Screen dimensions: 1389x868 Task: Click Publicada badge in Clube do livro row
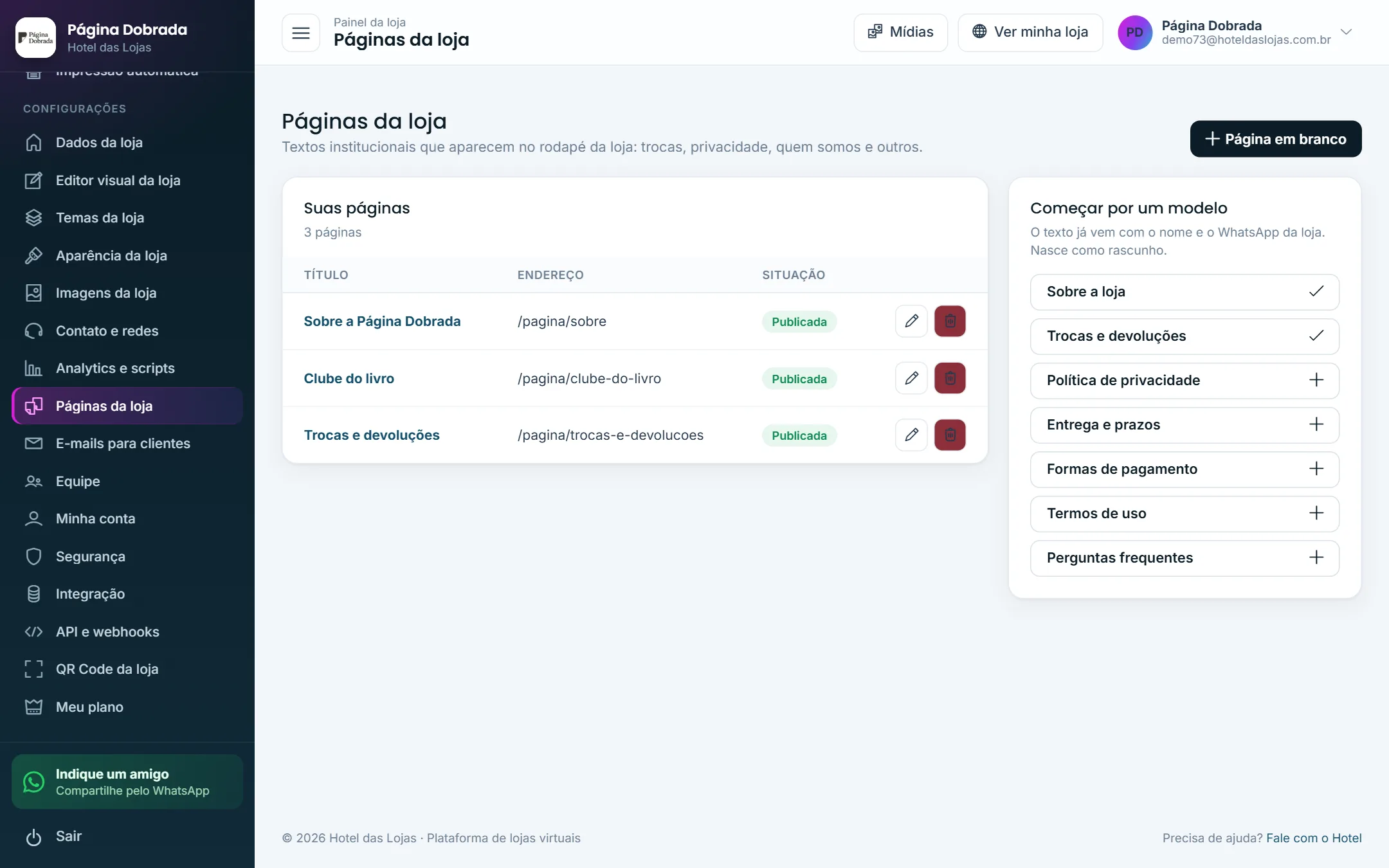click(x=799, y=379)
